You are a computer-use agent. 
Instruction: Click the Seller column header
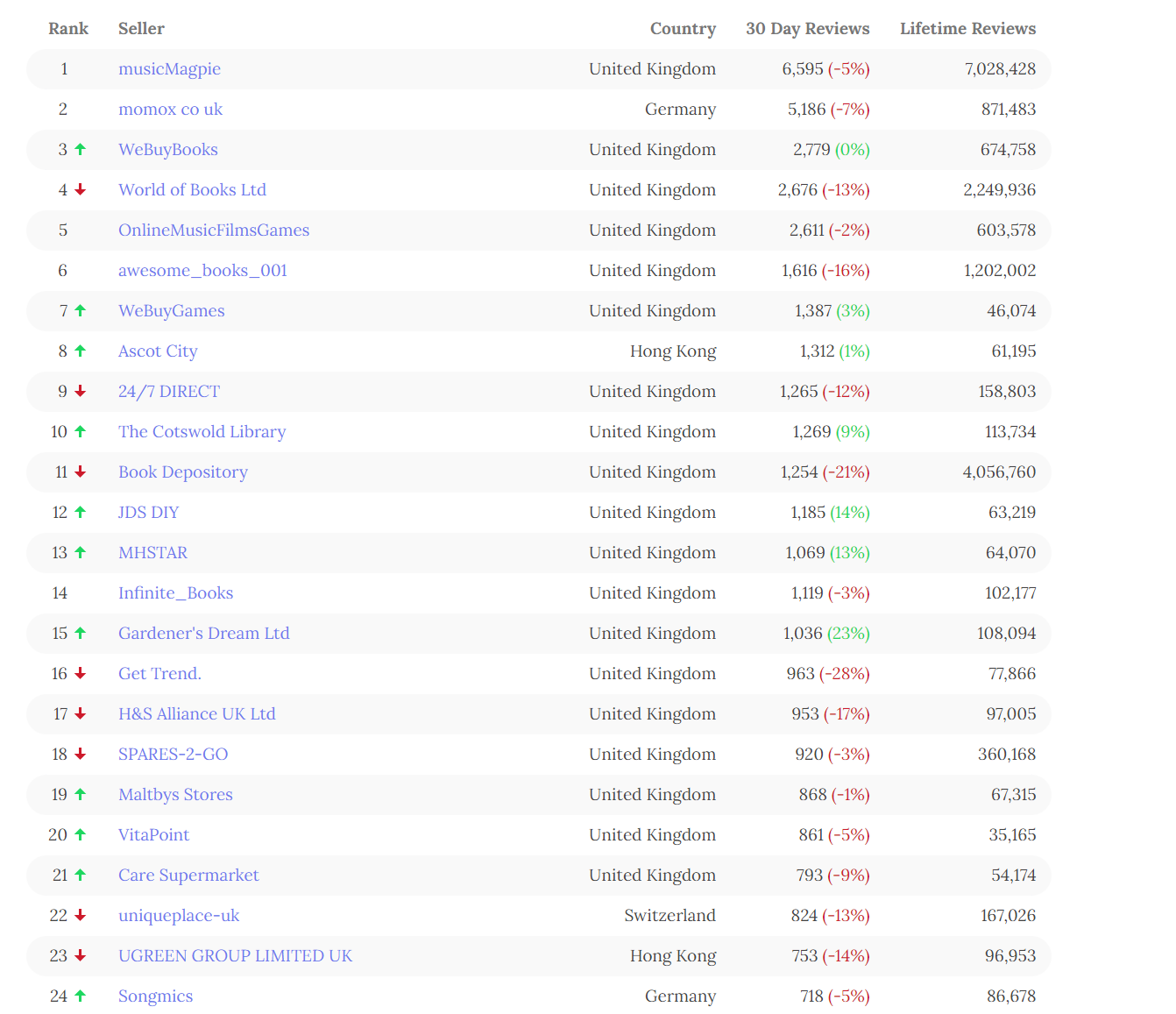pyautogui.click(x=141, y=29)
